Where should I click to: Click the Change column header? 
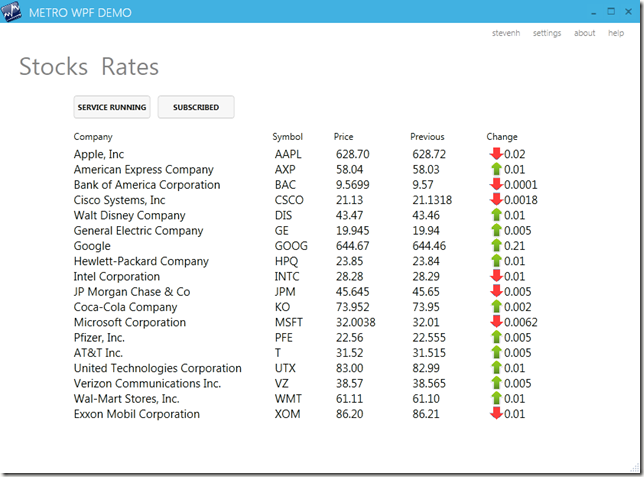pyautogui.click(x=502, y=137)
